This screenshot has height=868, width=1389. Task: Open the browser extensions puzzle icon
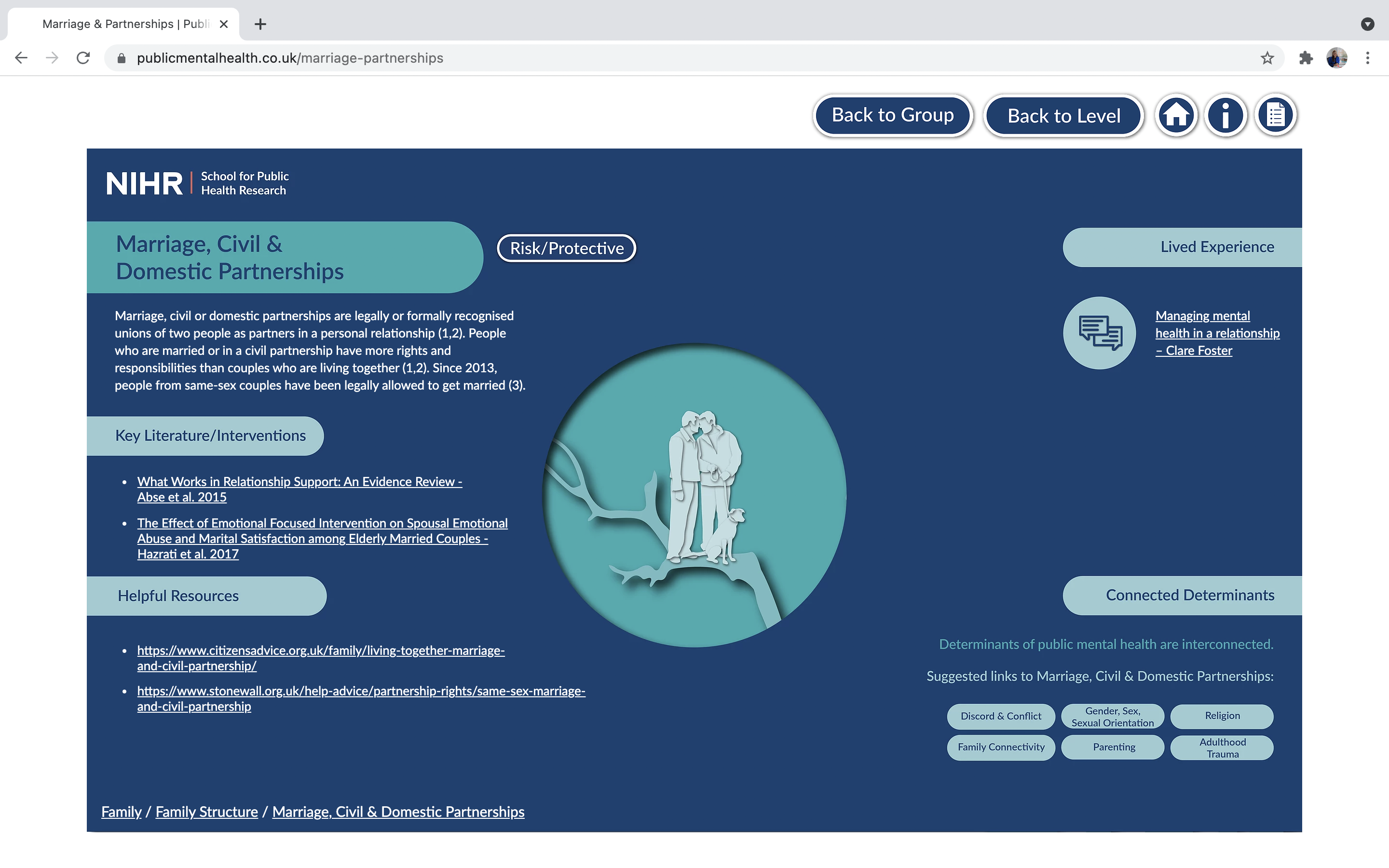point(1306,58)
